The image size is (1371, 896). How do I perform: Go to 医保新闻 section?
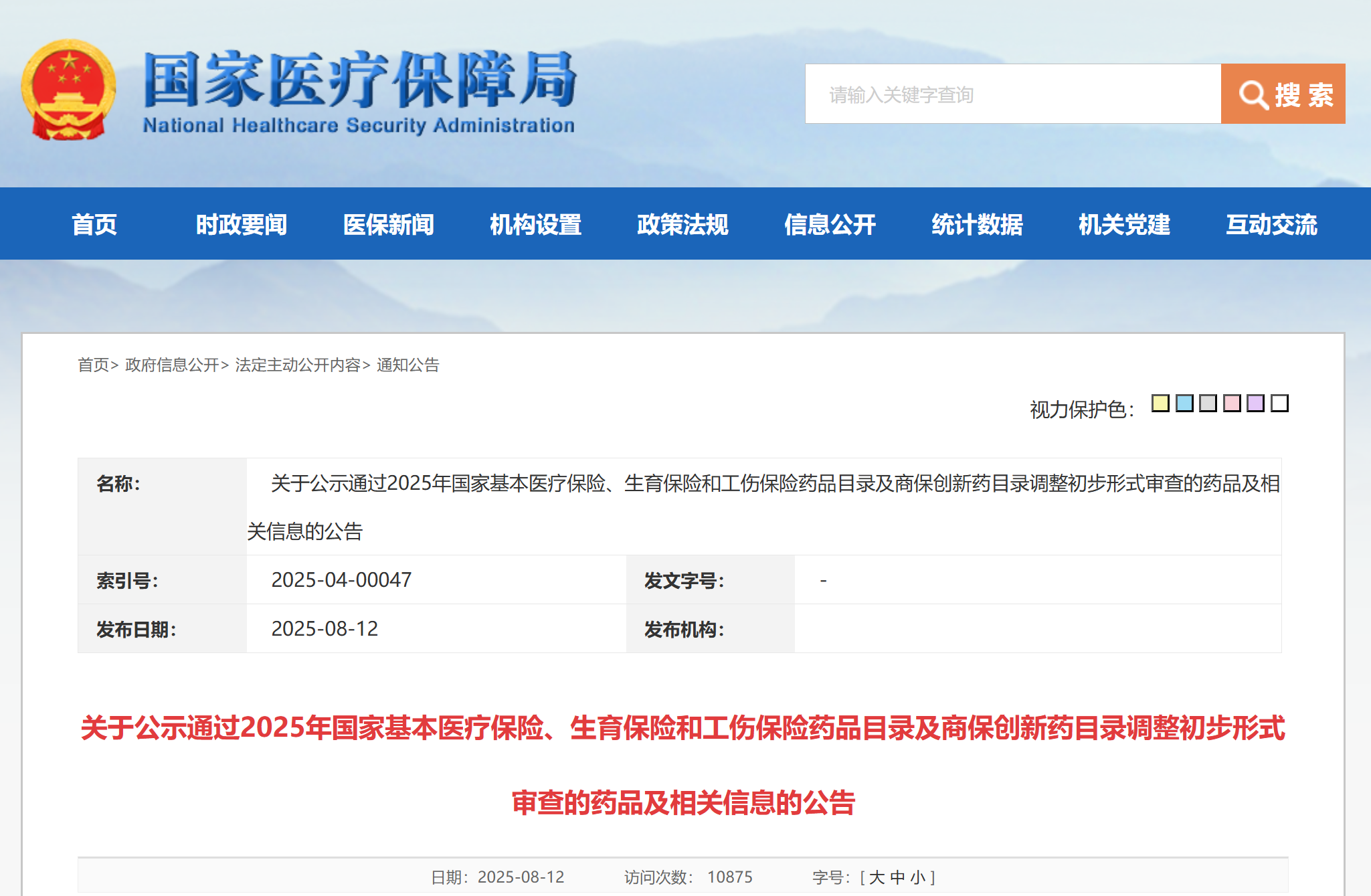[388, 224]
